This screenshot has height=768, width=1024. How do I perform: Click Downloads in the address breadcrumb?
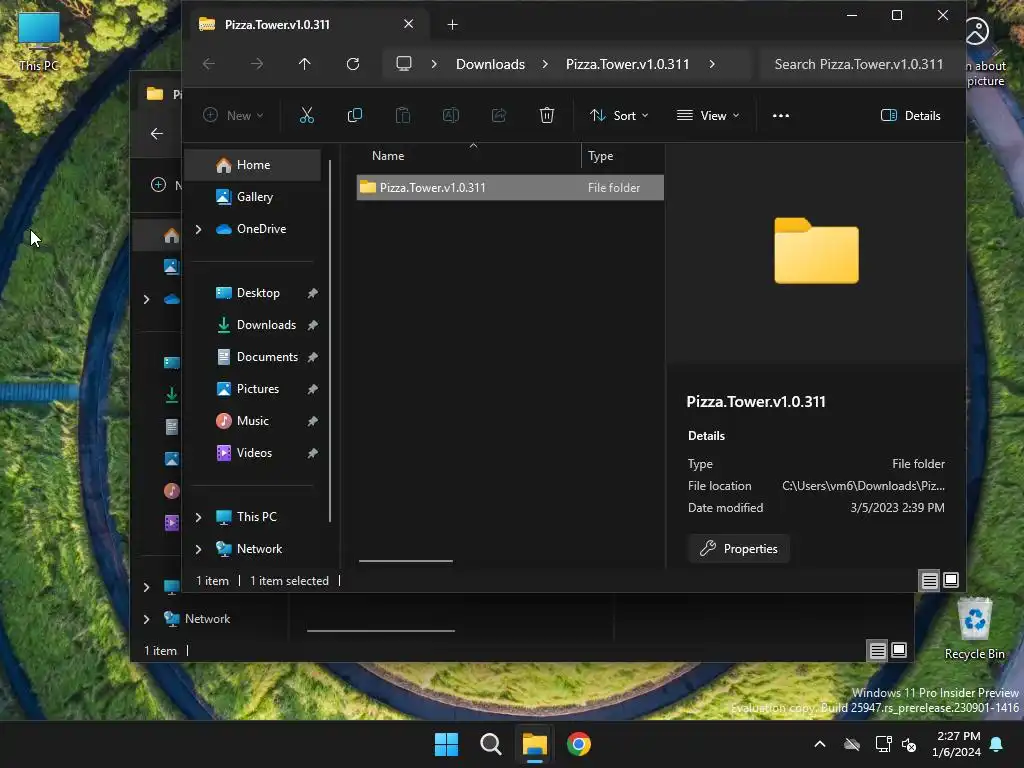[490, 64]
